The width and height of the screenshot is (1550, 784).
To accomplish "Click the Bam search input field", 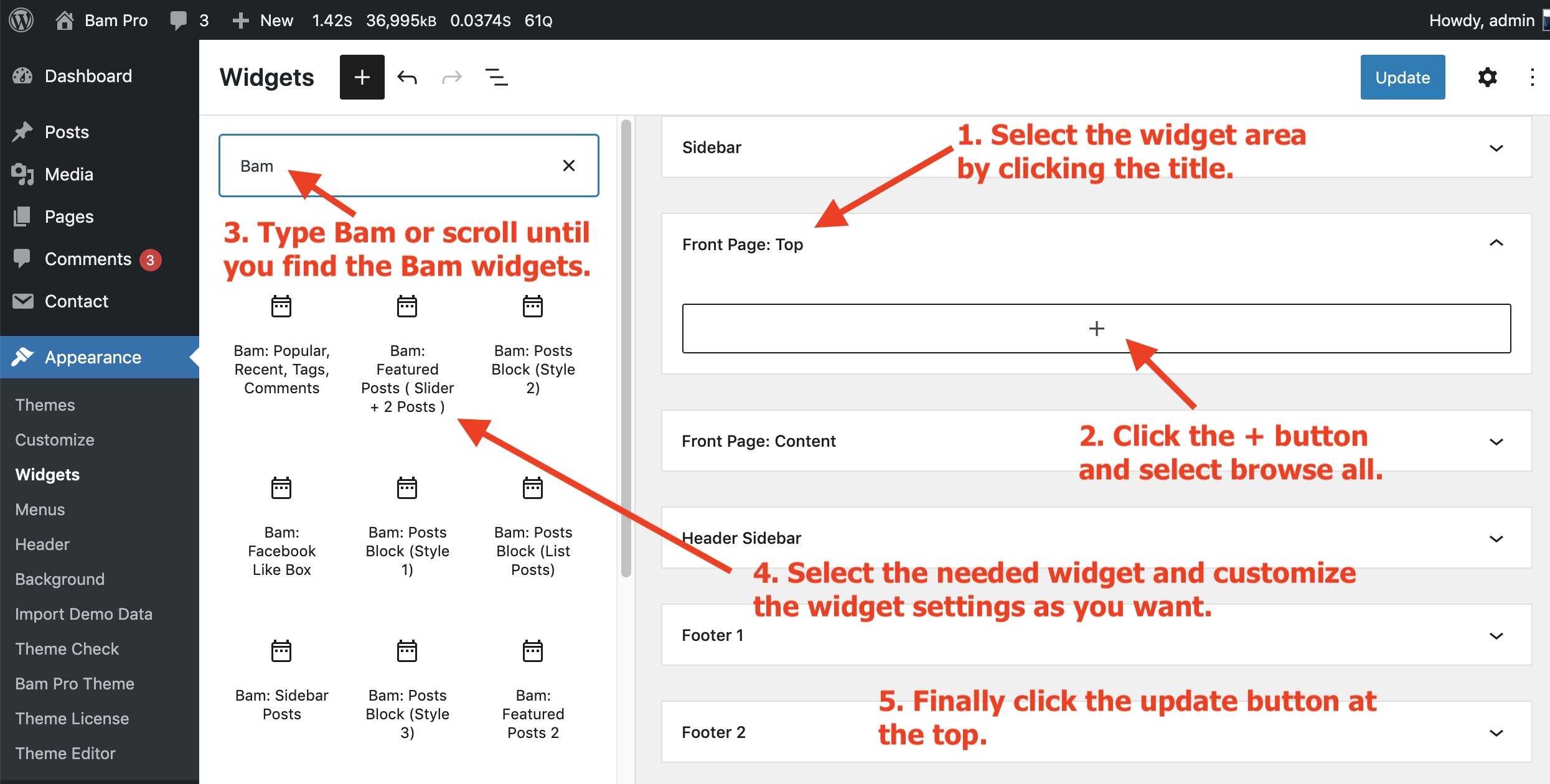I will [408, 166].
